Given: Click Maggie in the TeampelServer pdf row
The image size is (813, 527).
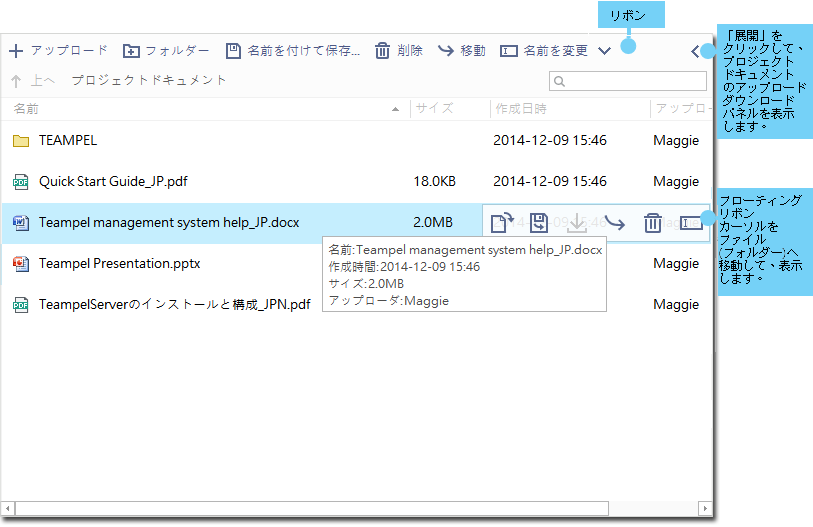Looking at the screenshot, I should coord(676,304).
